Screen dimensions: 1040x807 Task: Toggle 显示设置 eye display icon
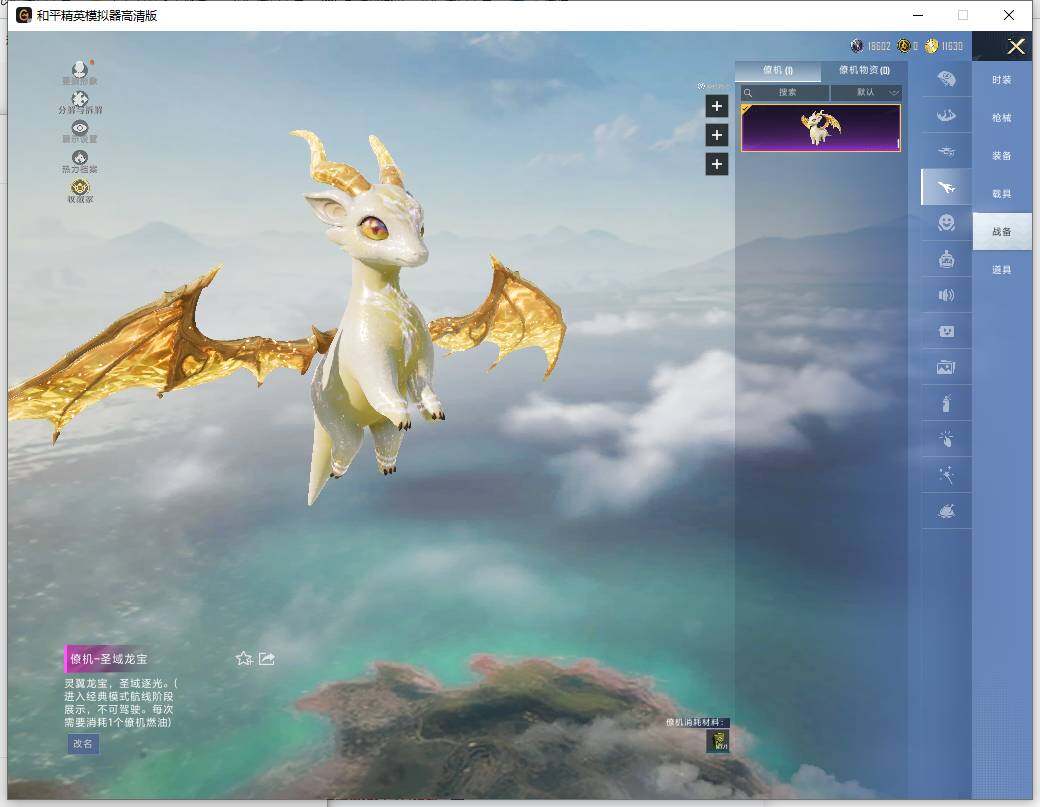tap(80, 129)
